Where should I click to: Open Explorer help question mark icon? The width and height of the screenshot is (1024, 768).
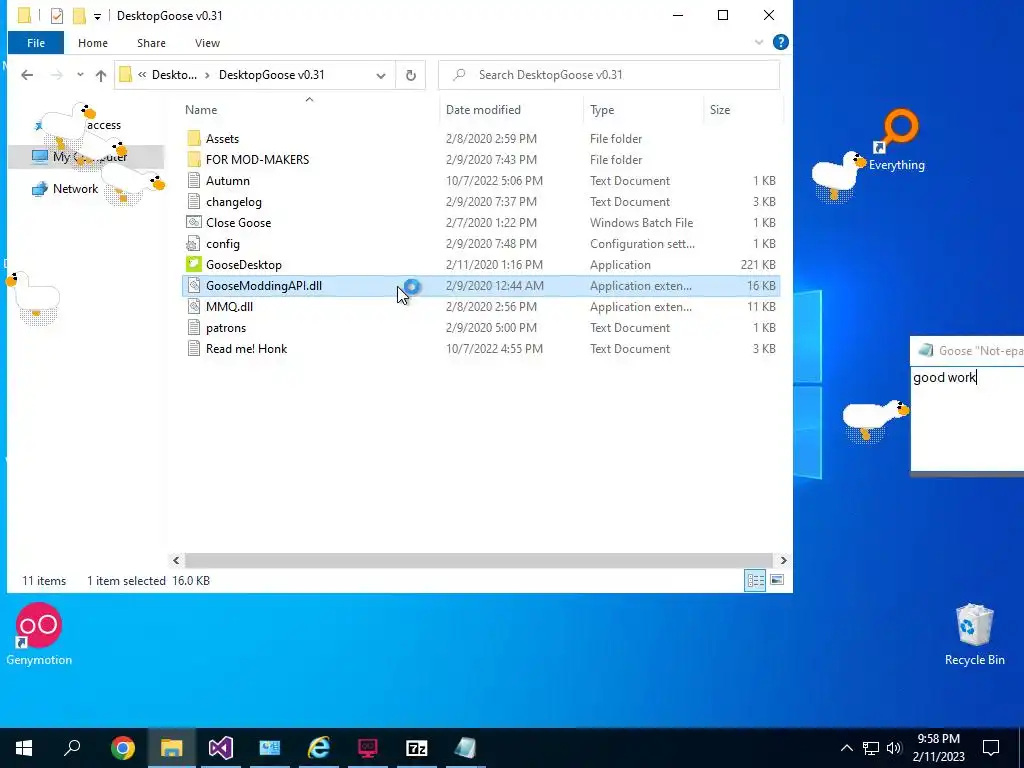point(780,42)
